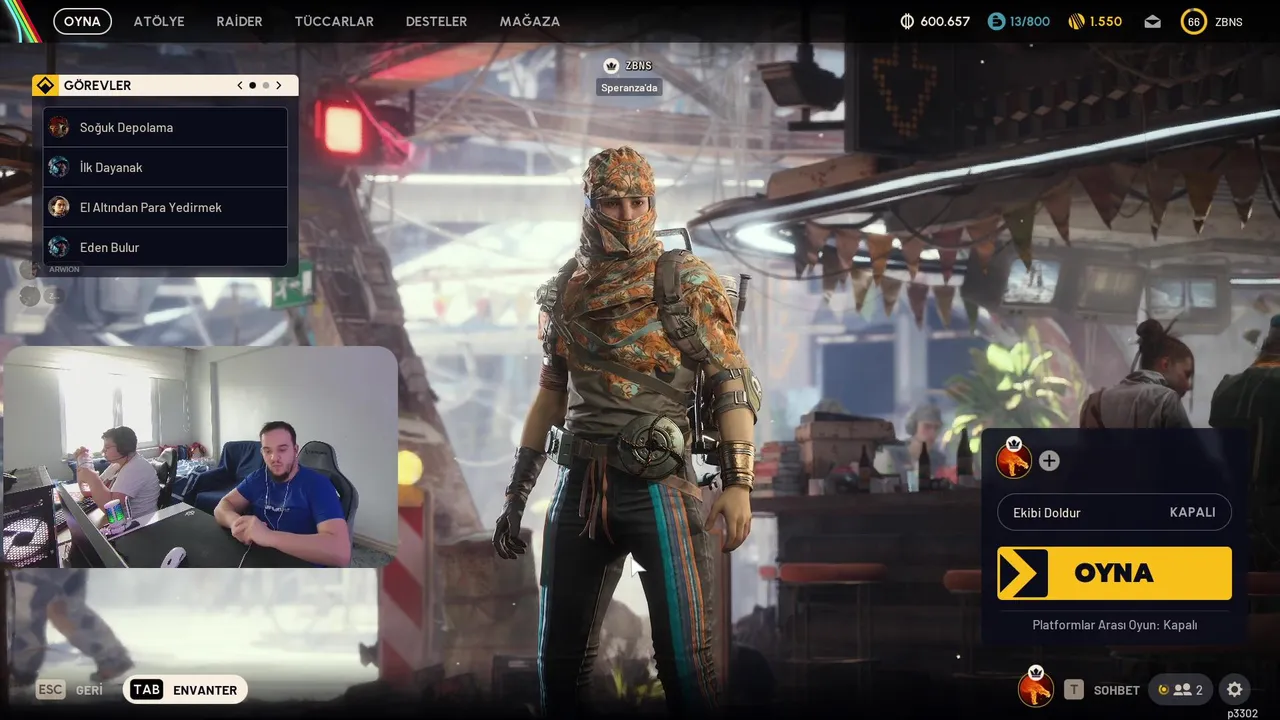Click the Soğuk Depolama quest giver portrait

tap(59, 127)
